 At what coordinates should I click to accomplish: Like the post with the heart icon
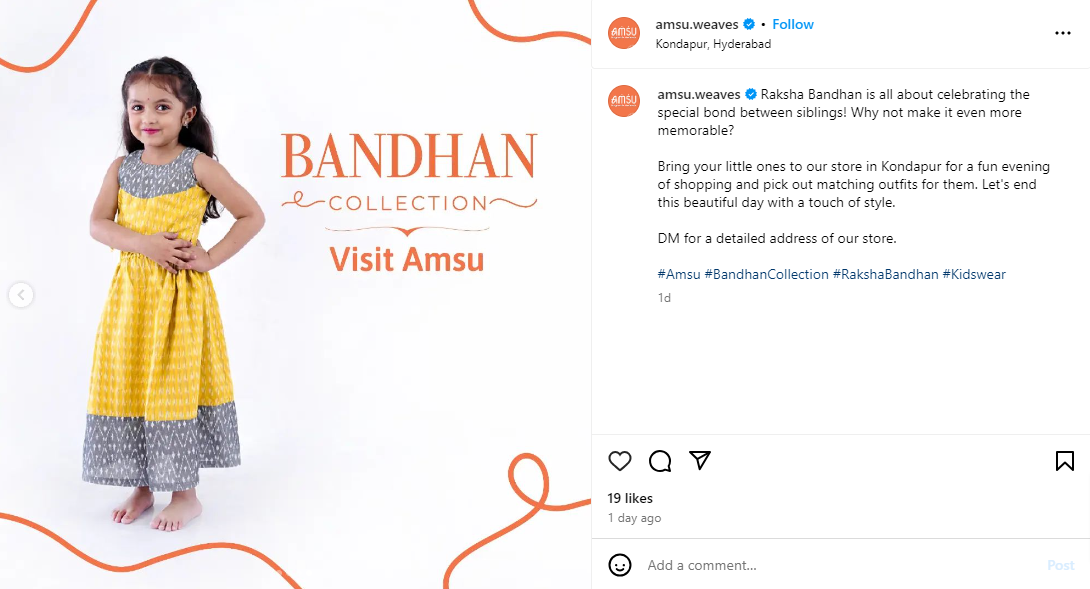coord(619,461)
